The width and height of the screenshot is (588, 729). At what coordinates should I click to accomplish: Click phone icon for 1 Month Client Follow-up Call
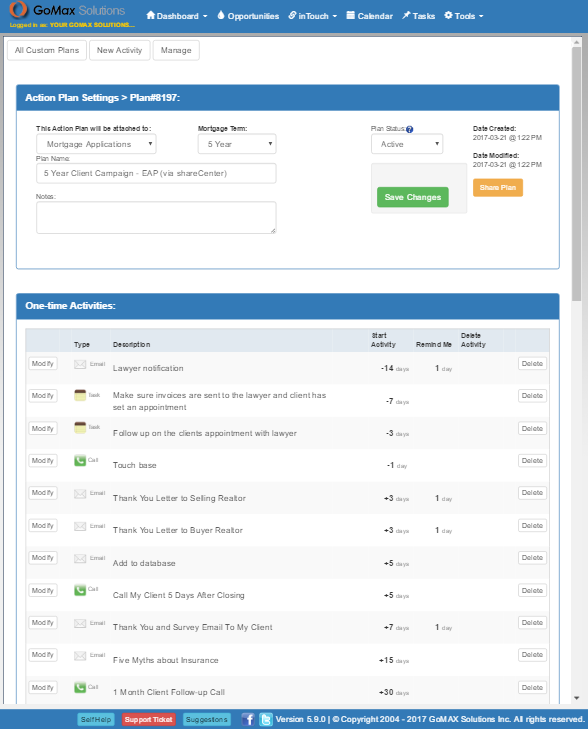coord(80,687)
